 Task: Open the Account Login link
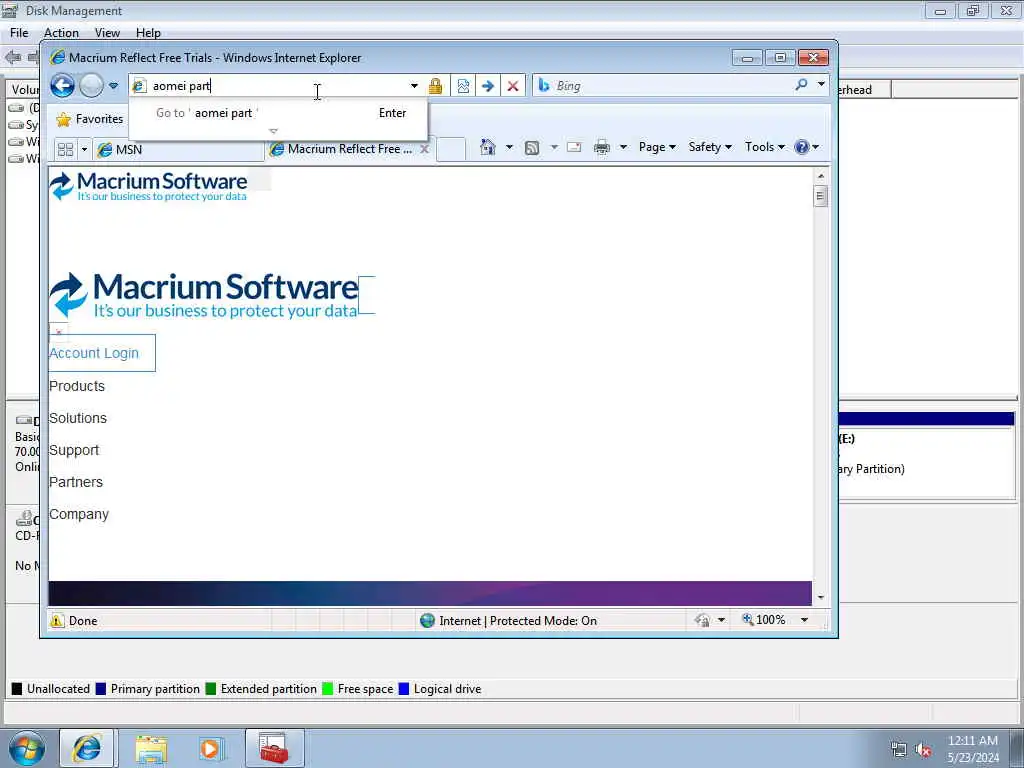click(94, 353)
